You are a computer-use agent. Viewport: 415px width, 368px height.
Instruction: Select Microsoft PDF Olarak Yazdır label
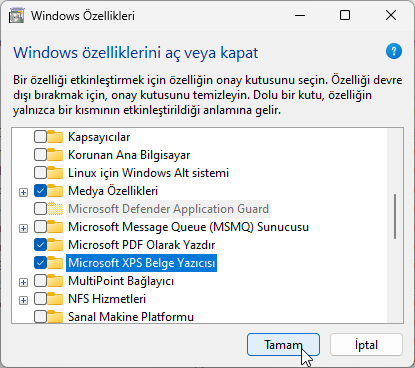click(x=142, y=245)
